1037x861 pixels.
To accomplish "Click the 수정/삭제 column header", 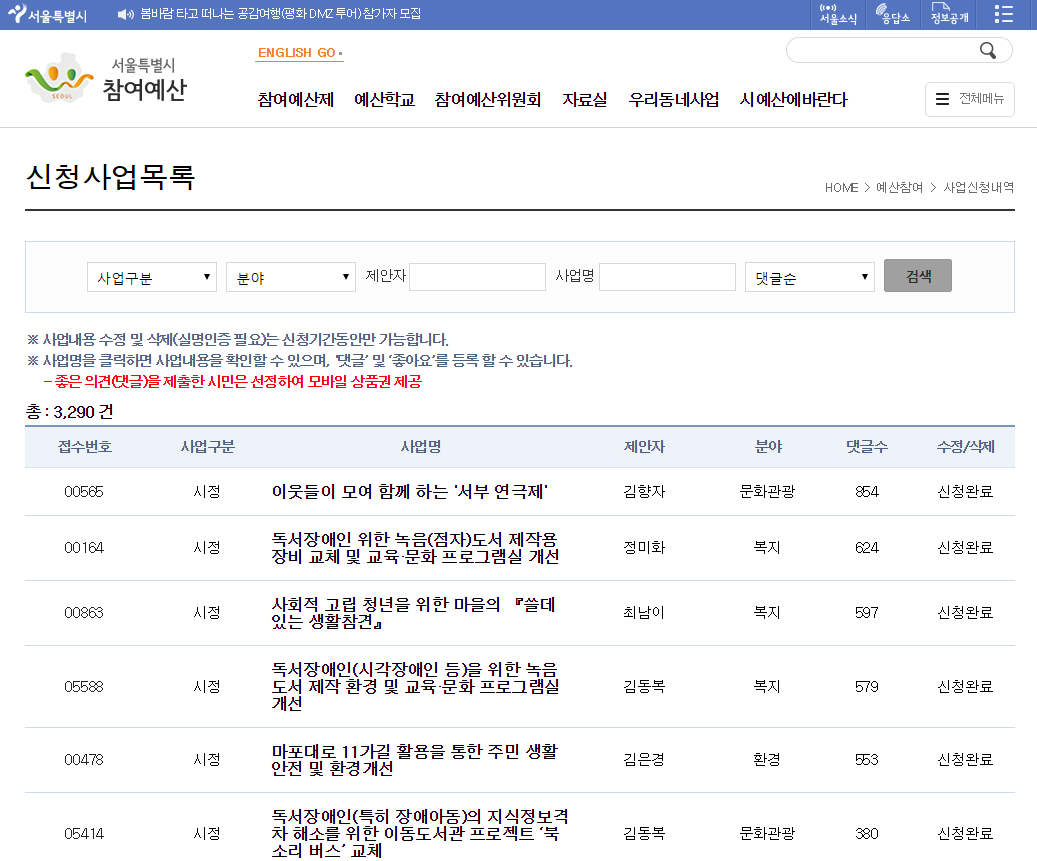I will pyautogui.click(x=966, y=447).
